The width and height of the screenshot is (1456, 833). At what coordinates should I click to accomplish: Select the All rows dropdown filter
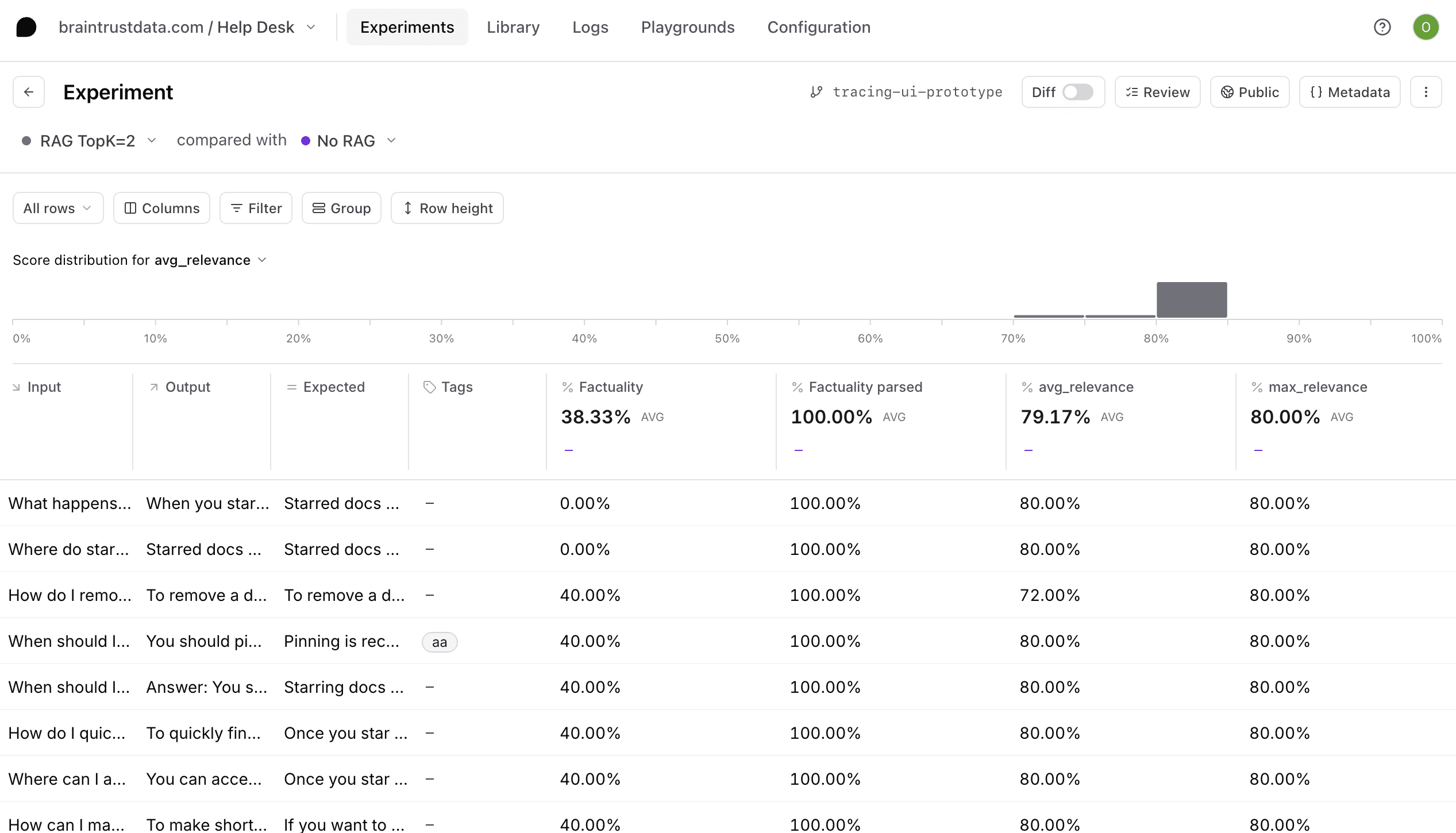(x=56, y=208)
